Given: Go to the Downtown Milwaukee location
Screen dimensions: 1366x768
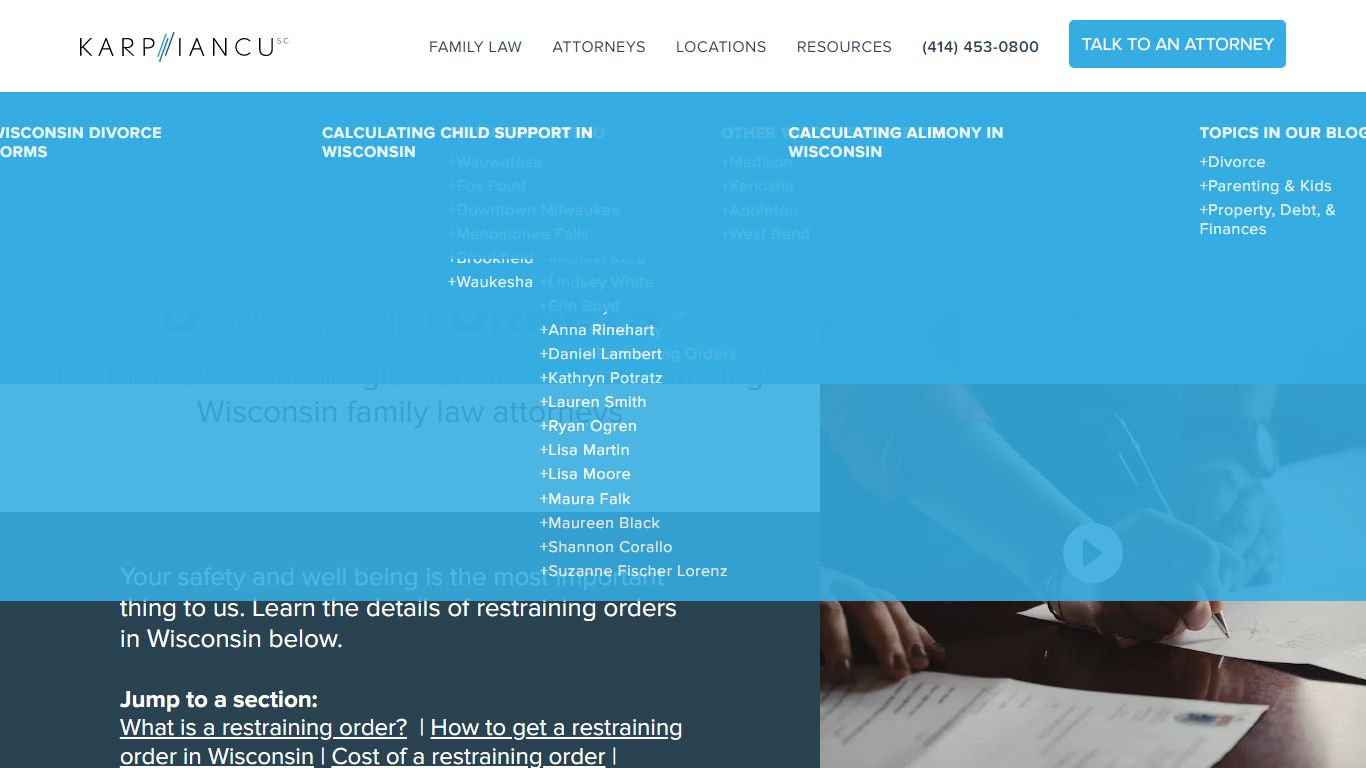Looking at the screenshot, I should point(534,210).
